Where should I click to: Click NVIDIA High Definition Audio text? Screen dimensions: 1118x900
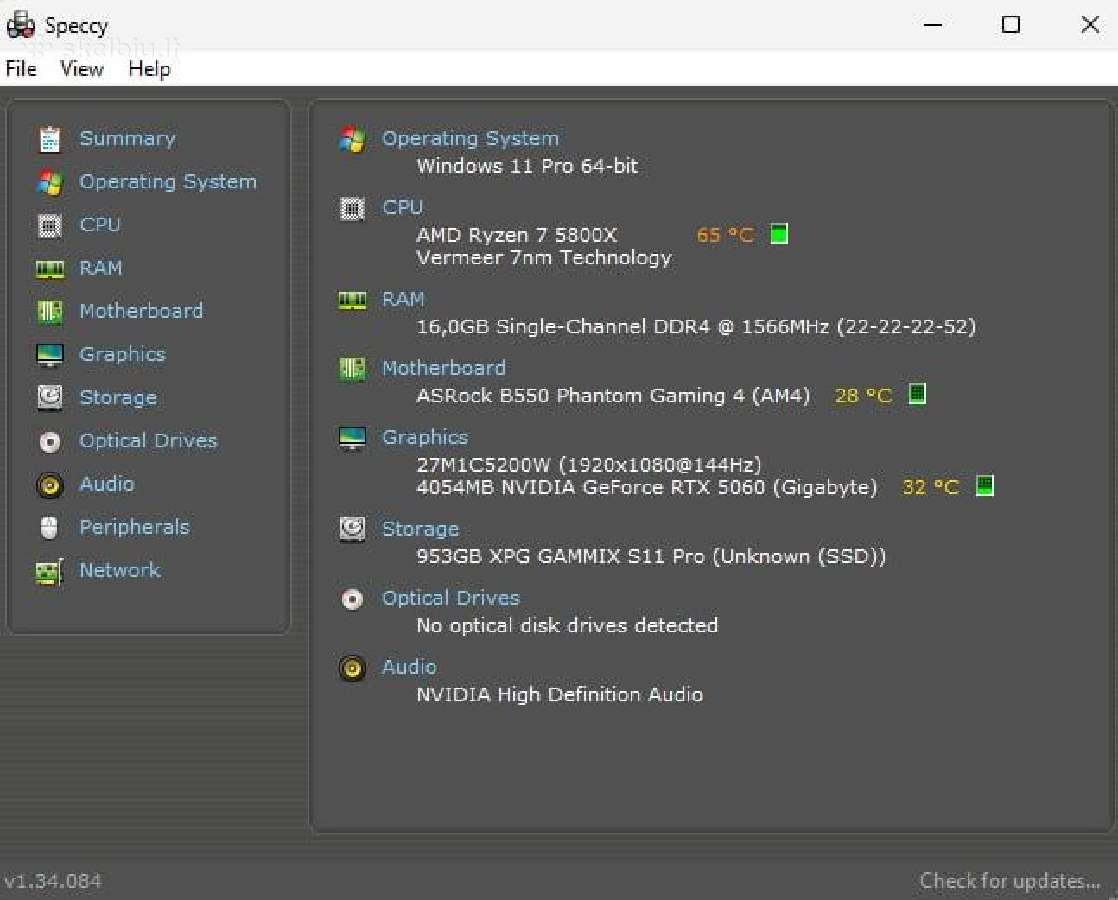pyautogui.click(x=560, y=695)
